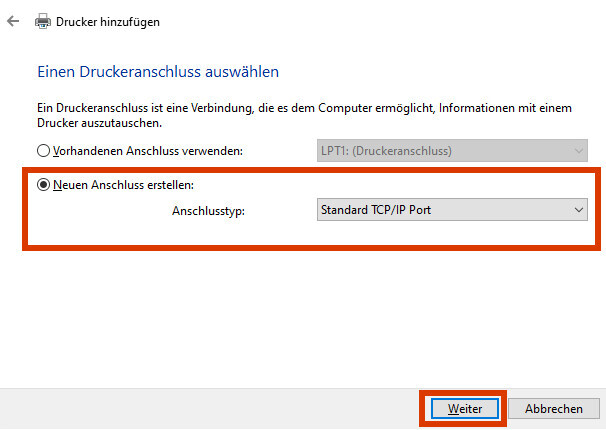The image size is (606, 430).
Task: Click the gray footer bar left of Weiter
Action: [209, 409]
